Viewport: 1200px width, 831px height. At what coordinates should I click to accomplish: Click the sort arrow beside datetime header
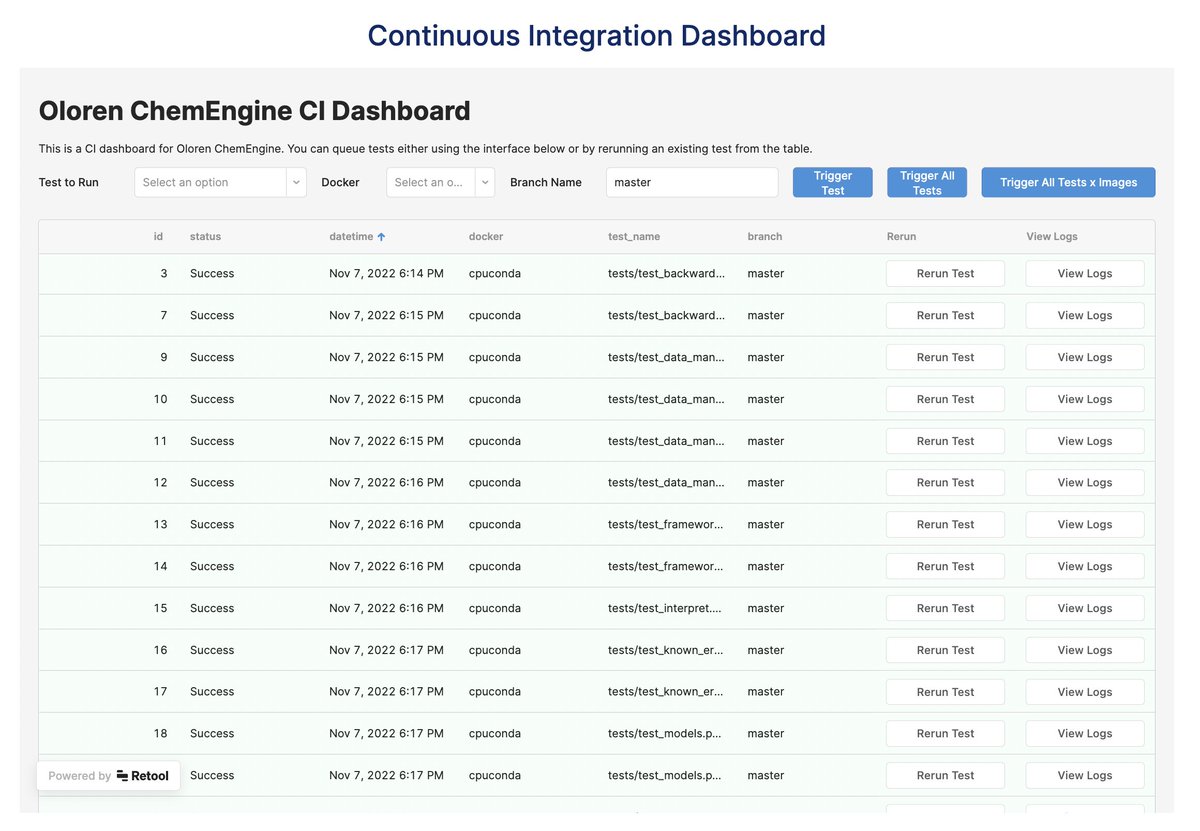(x=381, y=237)
